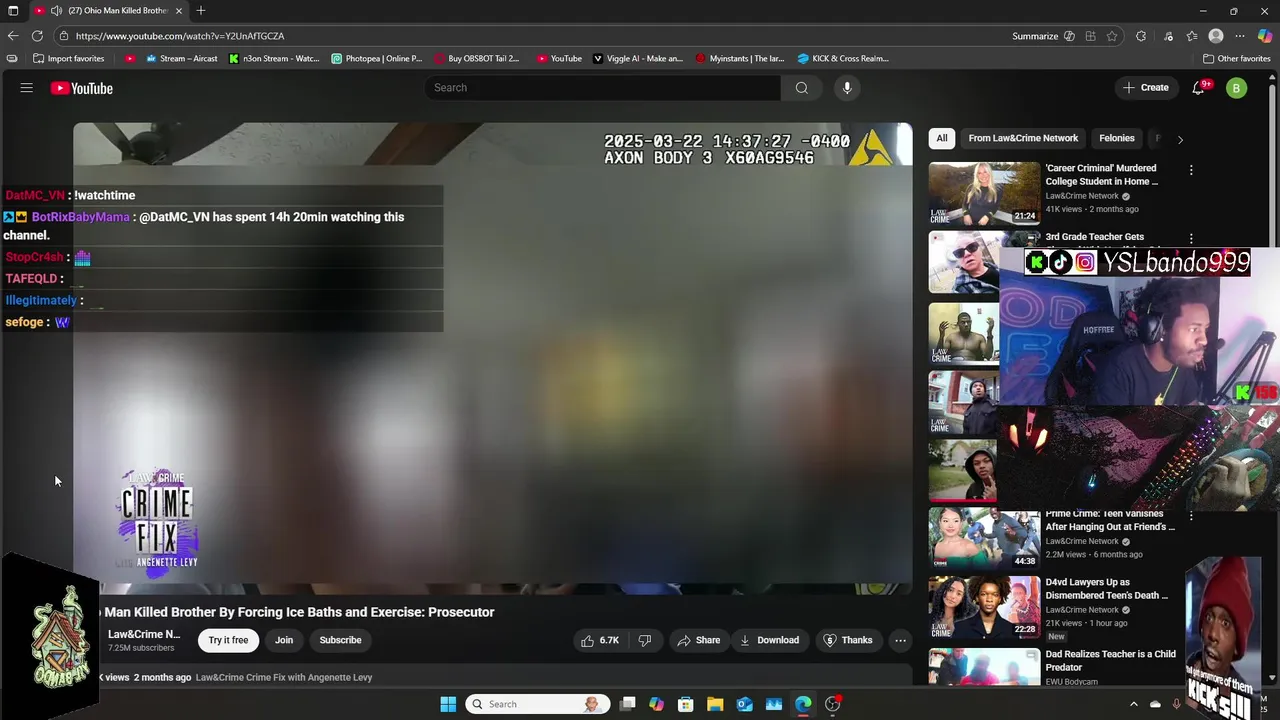1280x720 pixels.
Task: Open options menu for 3rd Grade Teacher video
Action: point(1191,239)
